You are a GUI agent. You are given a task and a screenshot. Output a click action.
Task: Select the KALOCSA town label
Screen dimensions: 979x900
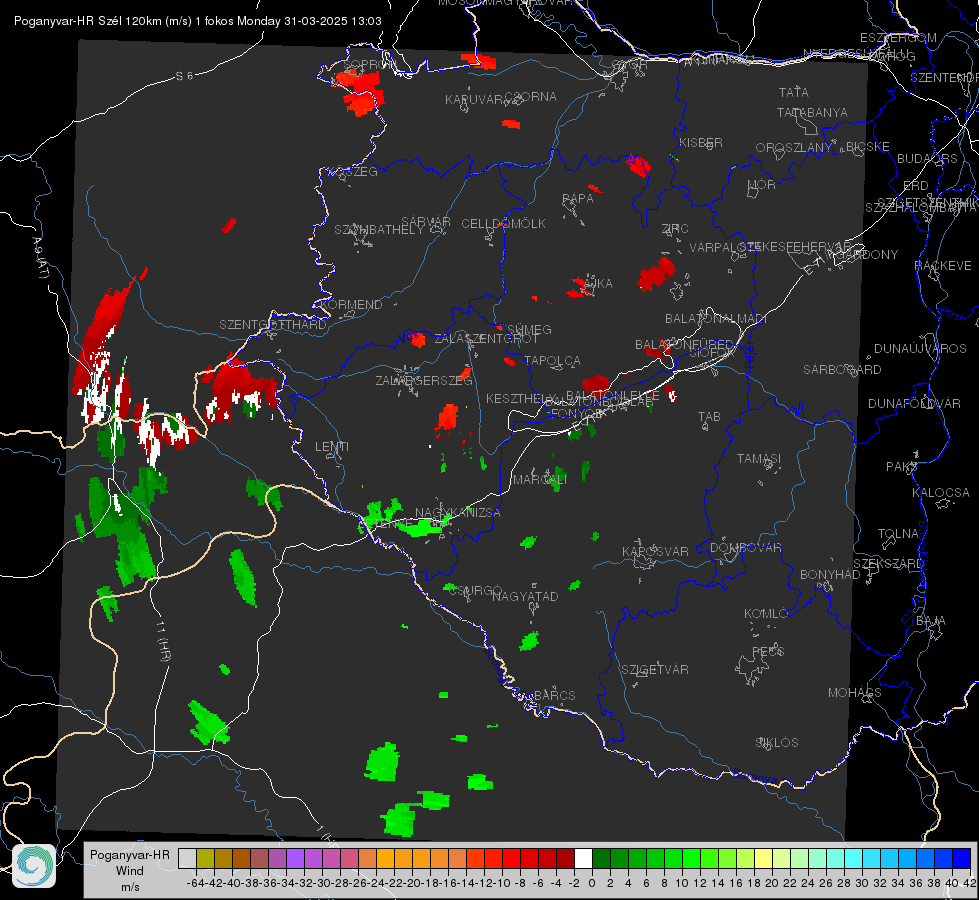point(941,493)
